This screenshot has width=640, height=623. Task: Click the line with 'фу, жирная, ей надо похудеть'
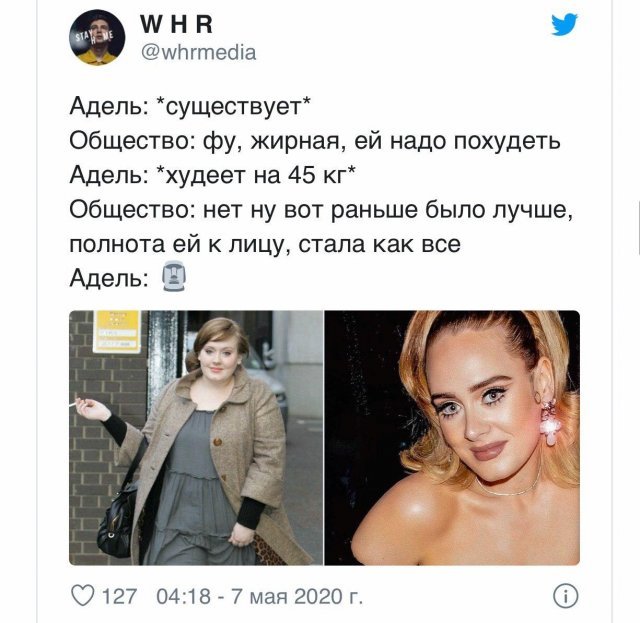[x=315, y=142]
